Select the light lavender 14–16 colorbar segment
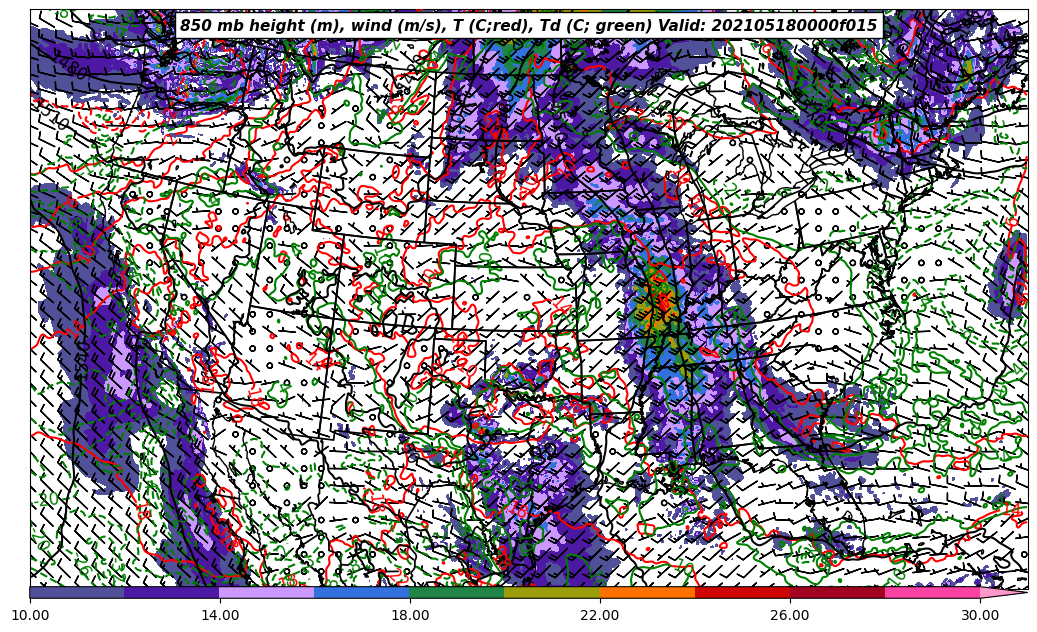The image size is (1037, 632). pyautogui.click(x=267, y=592)
